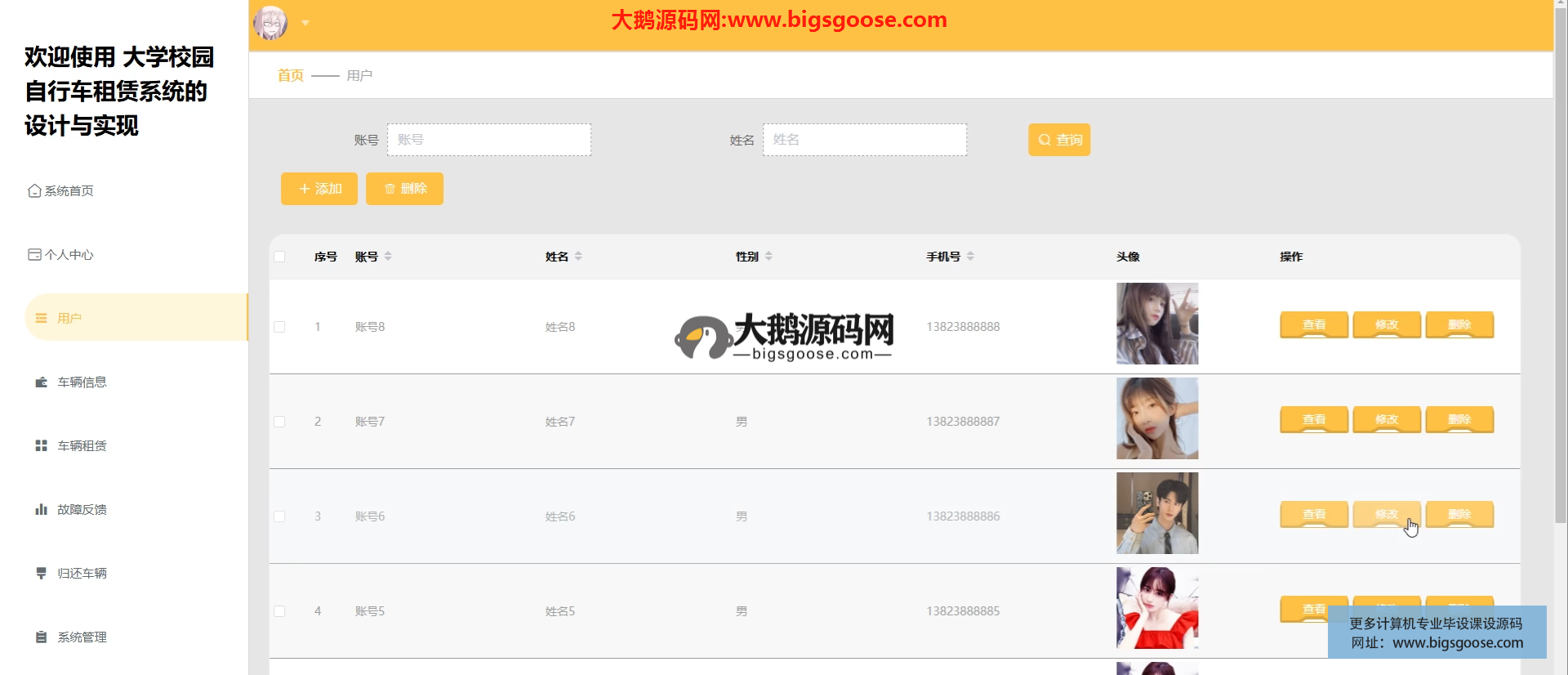Click the 车辆信息 sidebar icon
Screen dimensions: 1568x675
pos(41,382)
